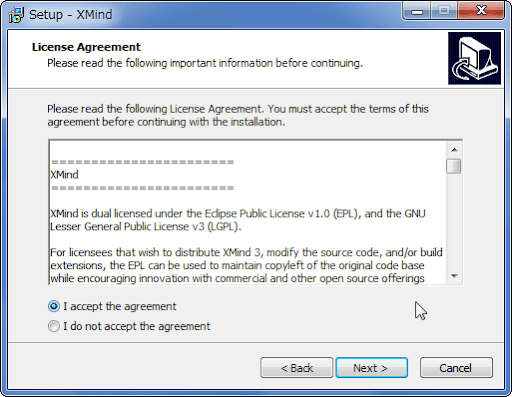Click the "Setup - XMind" title bar text
512x397 pixels.
[70, 15]
